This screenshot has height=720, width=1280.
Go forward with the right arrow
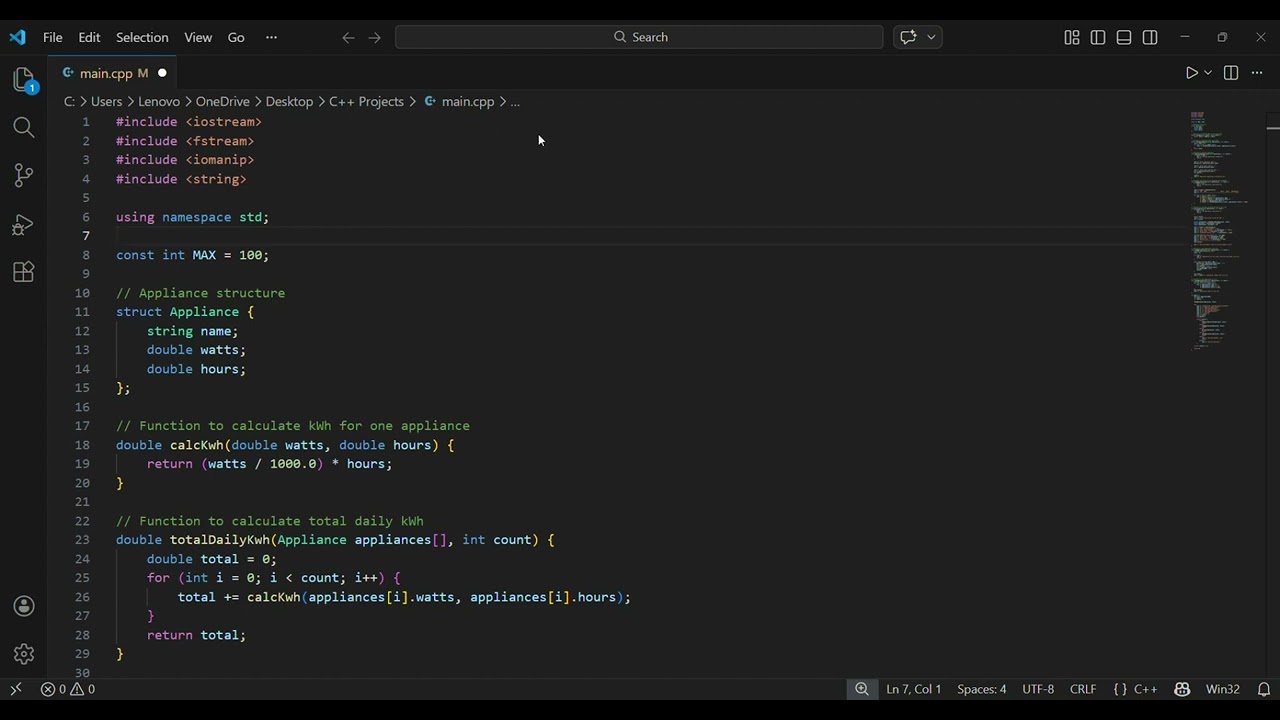pyautogui.click(x=374, y=37)
